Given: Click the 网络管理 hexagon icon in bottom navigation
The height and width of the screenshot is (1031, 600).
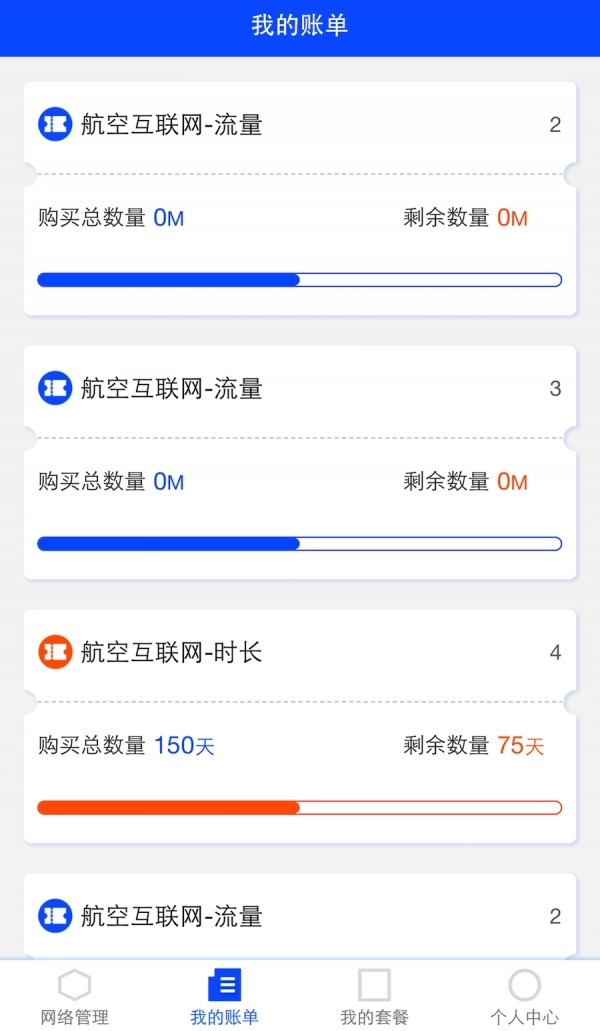Looking at the screenshot, I should [x=74, y=985].
